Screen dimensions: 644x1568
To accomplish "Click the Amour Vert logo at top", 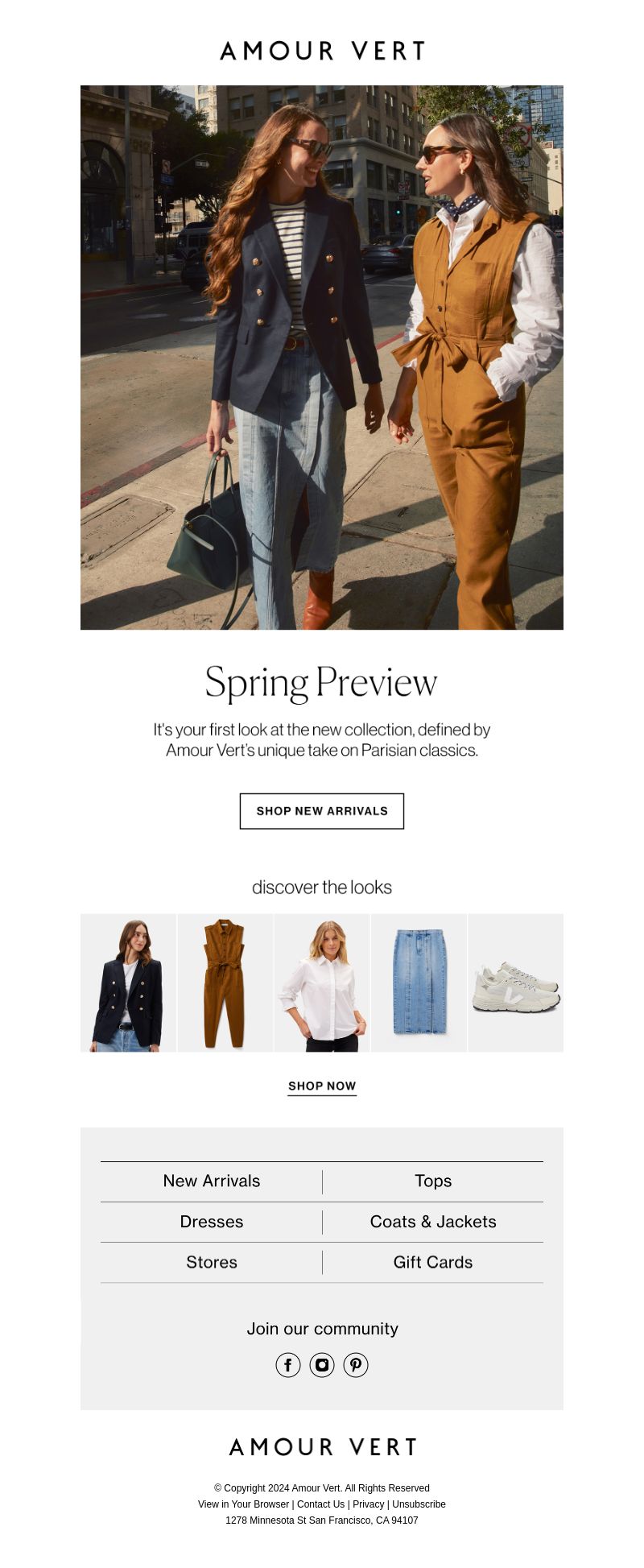I will (322, 51).
